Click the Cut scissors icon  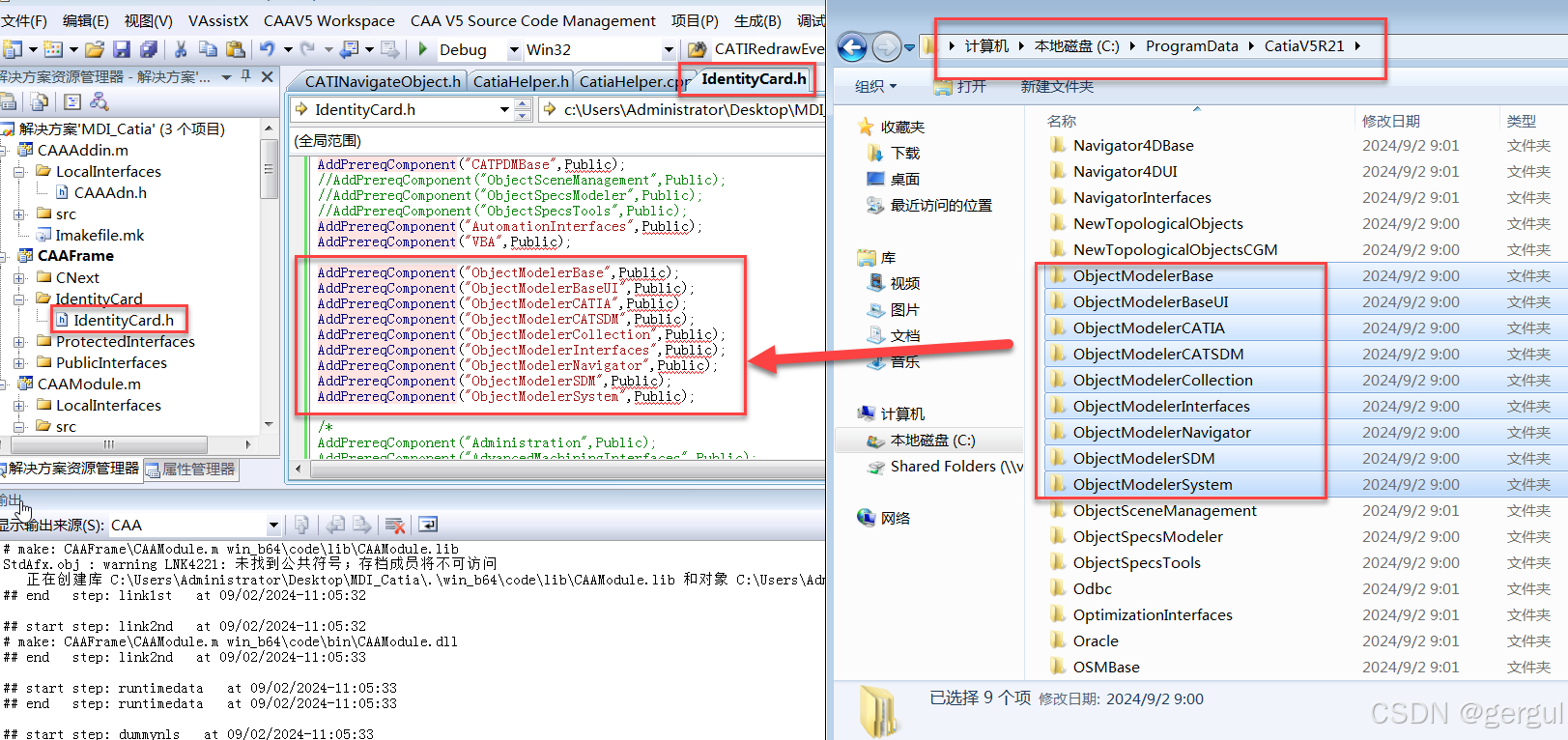[x=181, y=49]
